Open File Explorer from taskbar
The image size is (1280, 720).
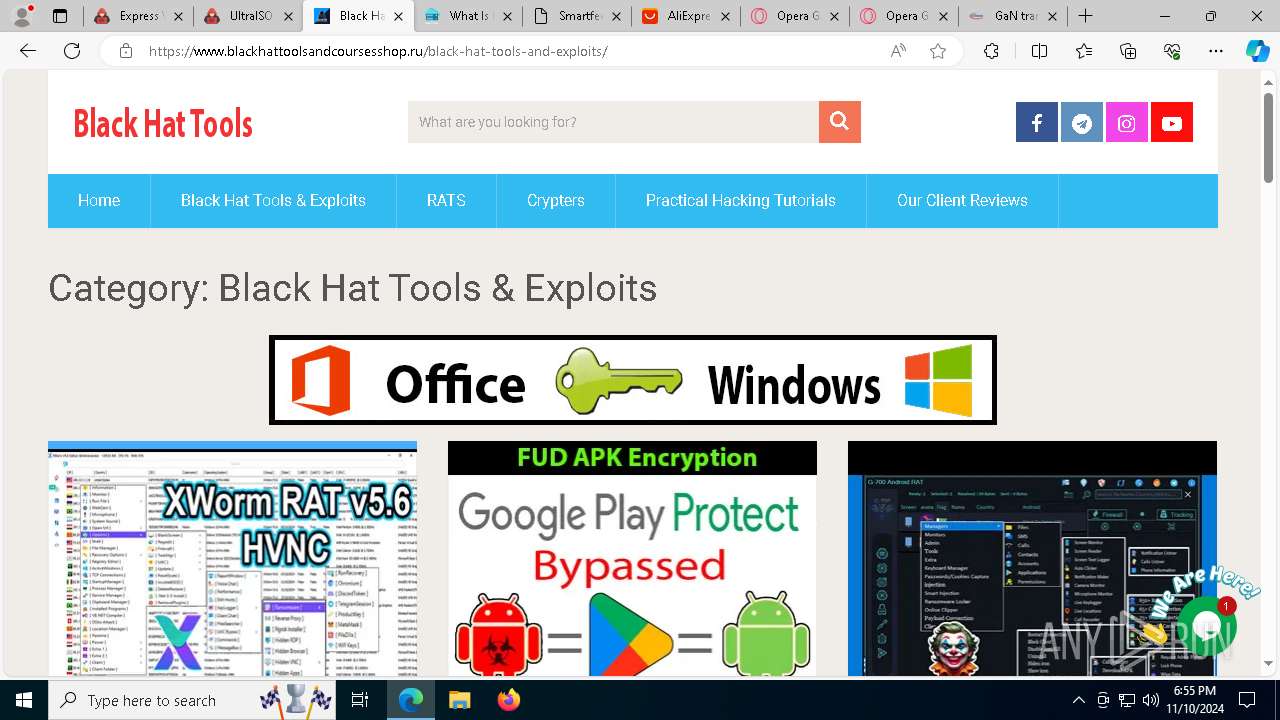click(459, 700)
